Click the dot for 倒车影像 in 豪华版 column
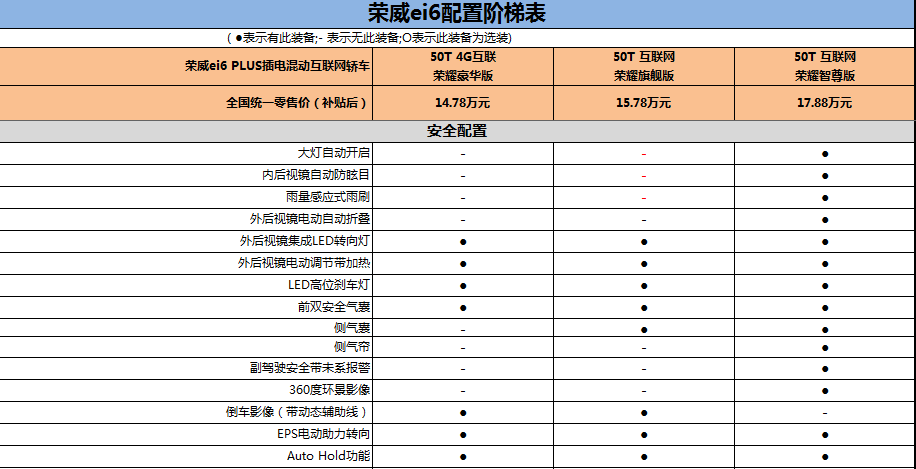Screen dimensions: 916x469 tap(463, 413)
